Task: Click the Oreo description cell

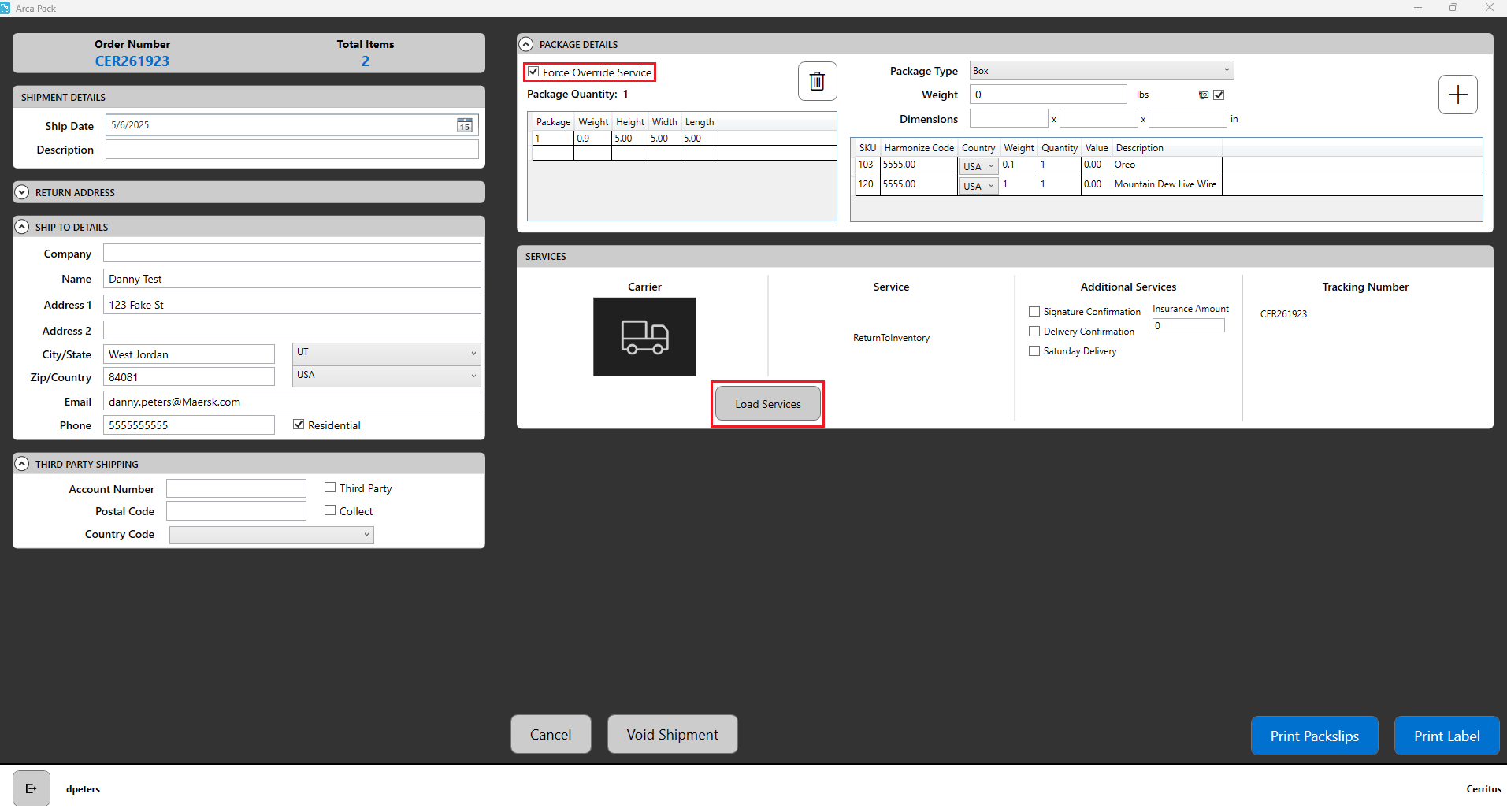Action: tap(1167, 165)
